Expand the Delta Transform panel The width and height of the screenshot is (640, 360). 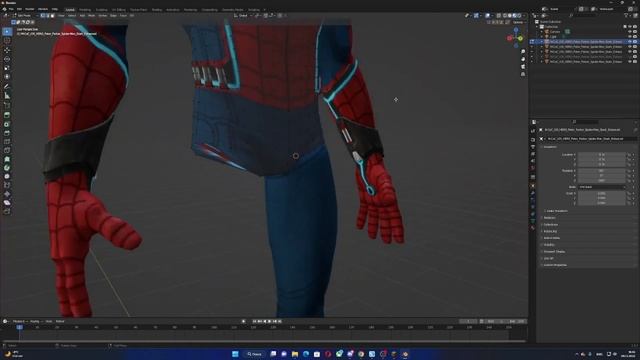(556, 211)
